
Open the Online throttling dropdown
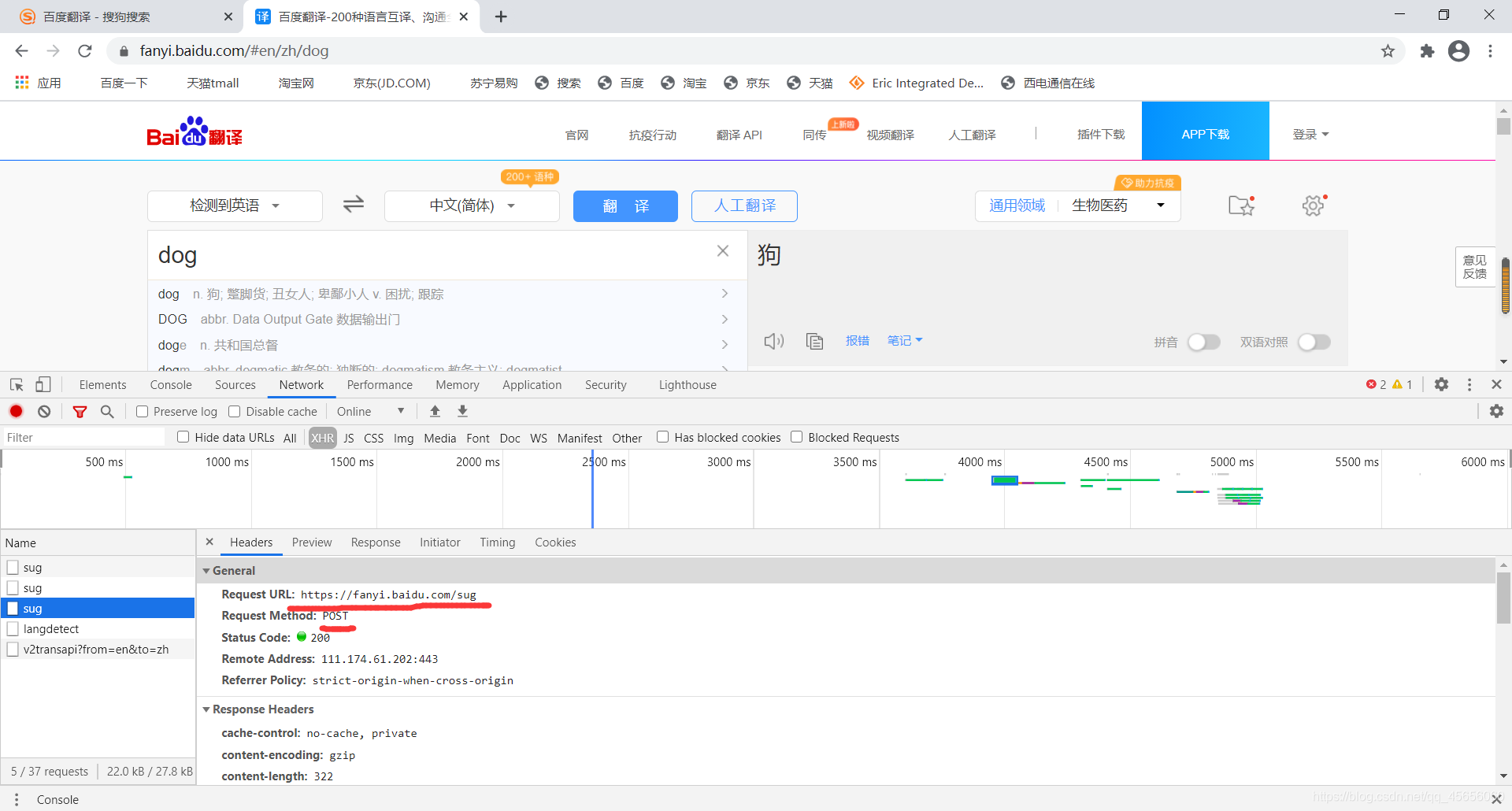(x=370, y=411)
